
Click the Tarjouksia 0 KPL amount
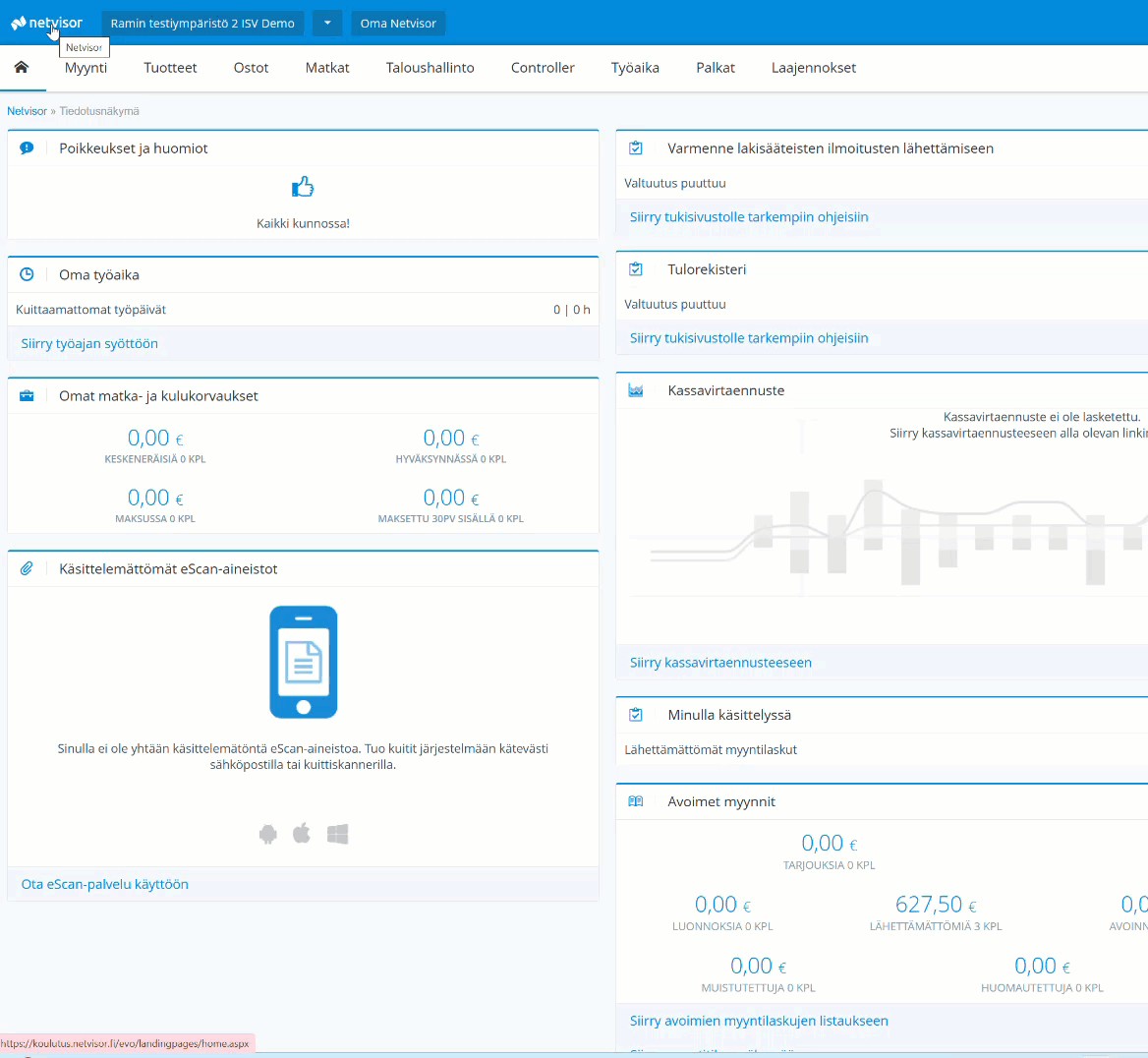pos(829,844)
